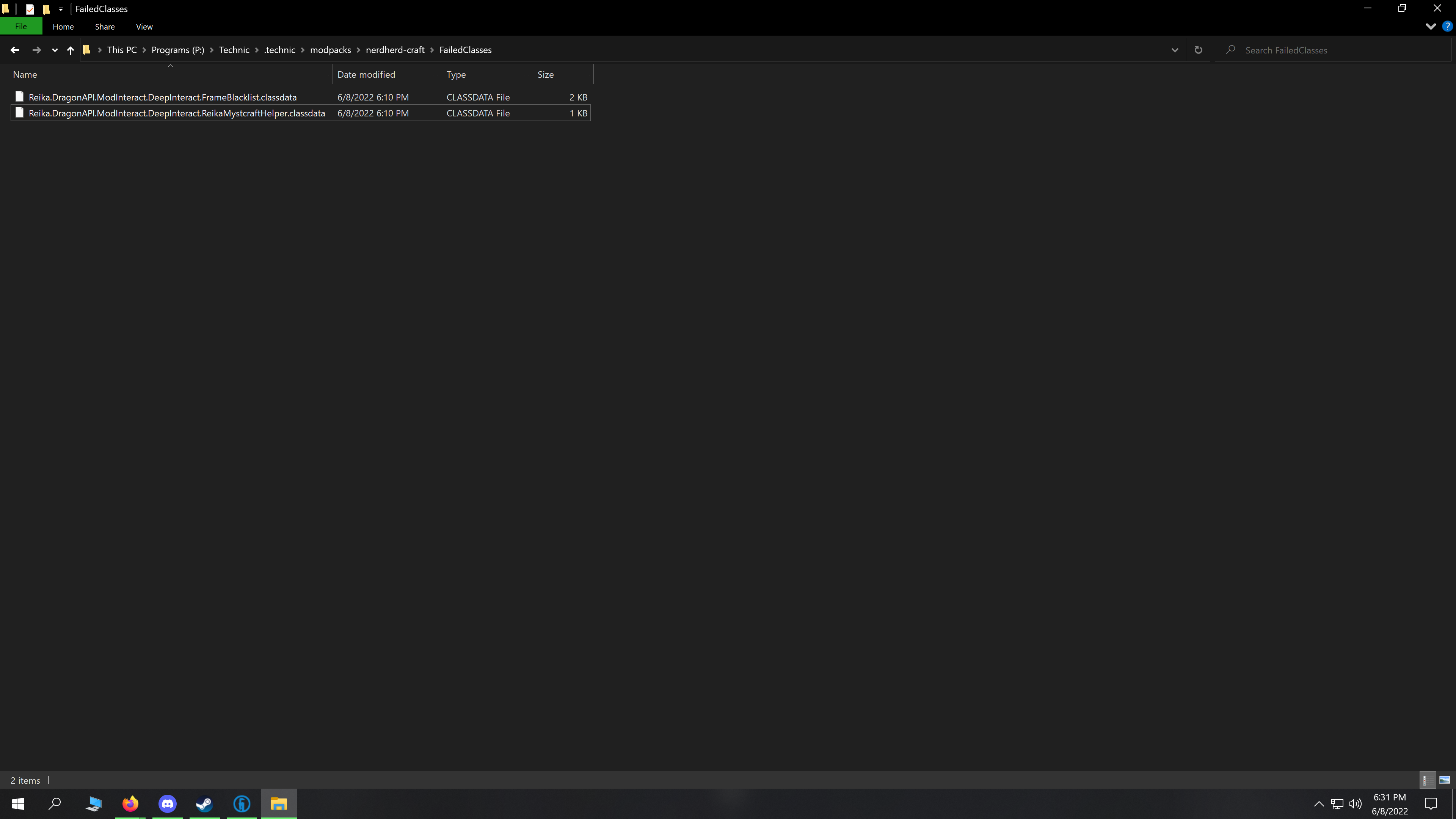Switch to the View tab
Viewport: 1456px width, 819px height.
coord(144,26)
